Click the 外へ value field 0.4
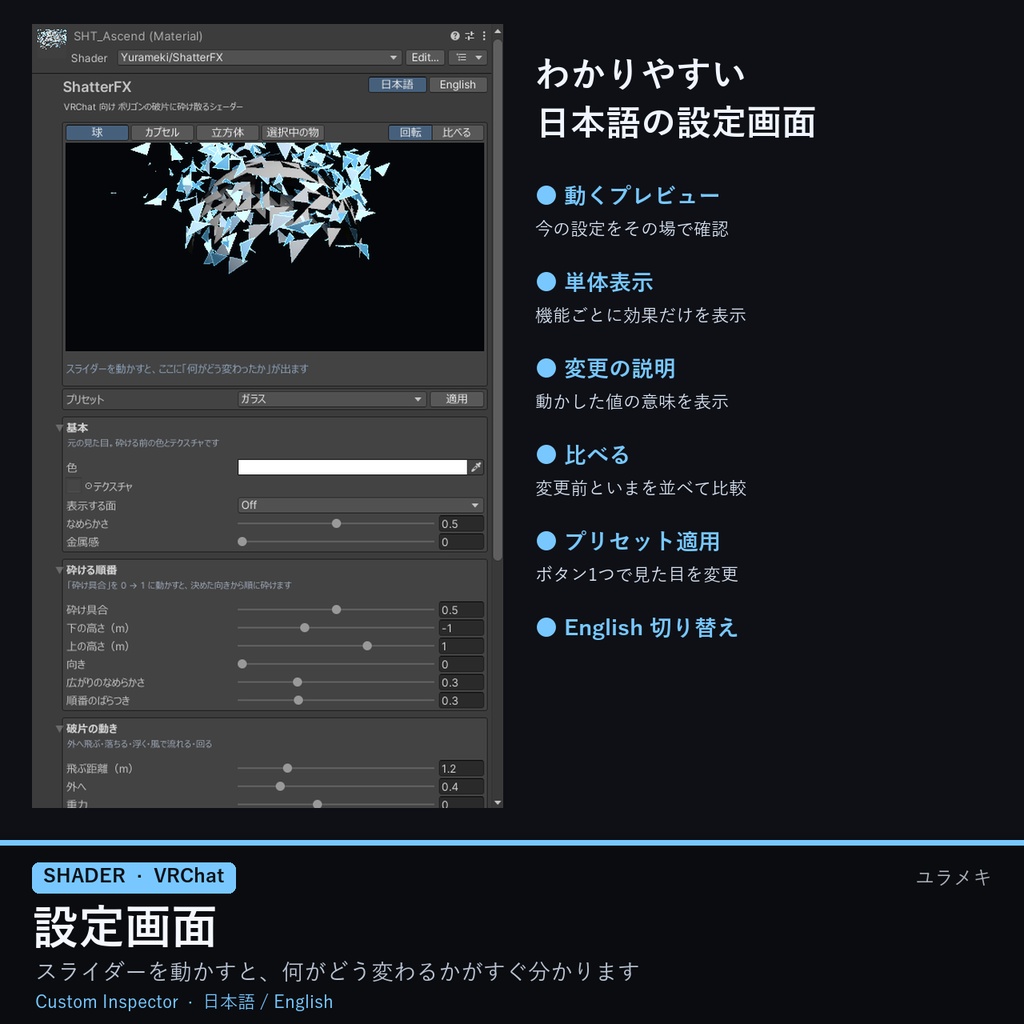 click(x=461, y=787)
